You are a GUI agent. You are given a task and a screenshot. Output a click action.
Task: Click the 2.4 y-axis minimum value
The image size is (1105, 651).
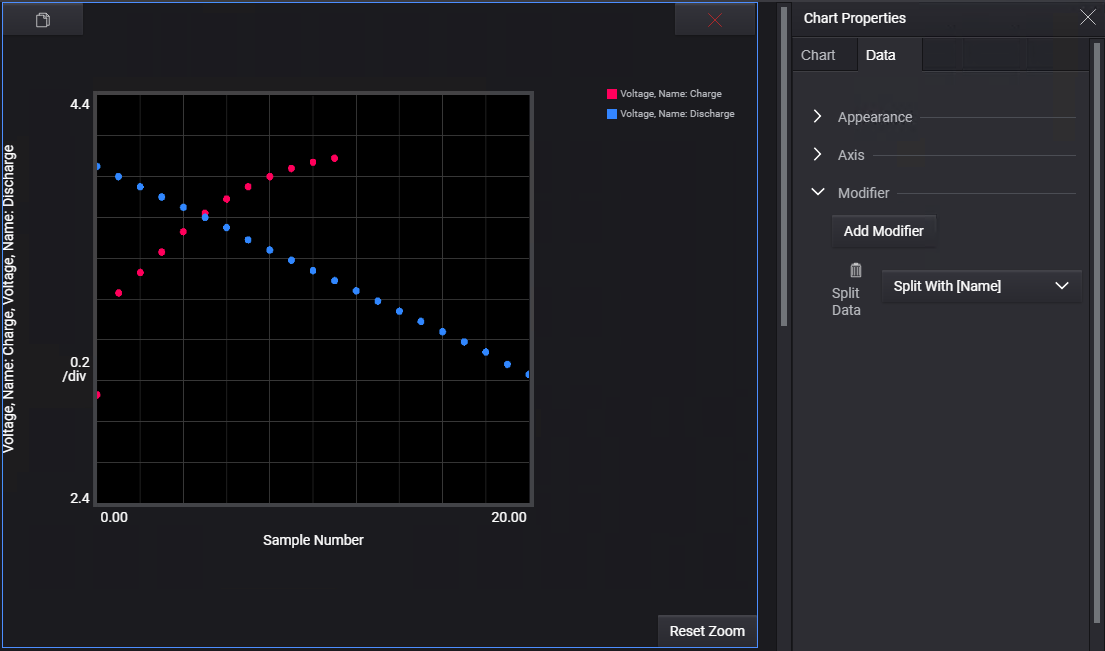[x=80, y=498]
